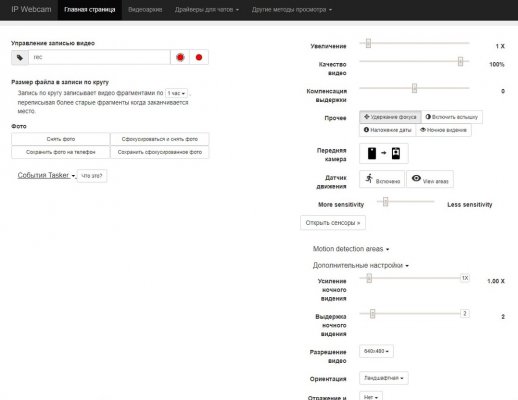Click the Выдержка ночного видения slider handle

click(372, 313)
